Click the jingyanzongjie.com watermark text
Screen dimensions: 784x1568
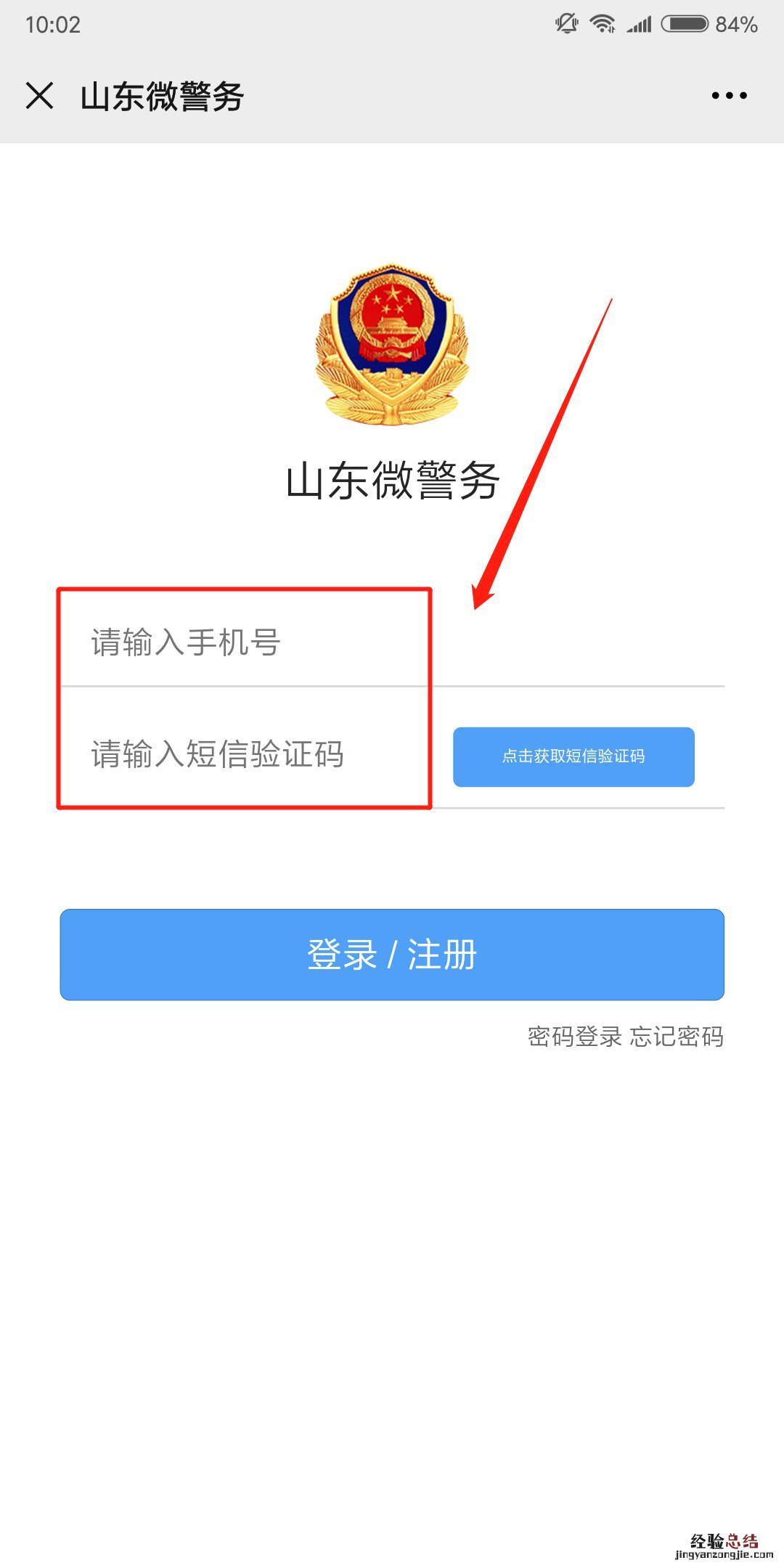tap(724, 1555)
